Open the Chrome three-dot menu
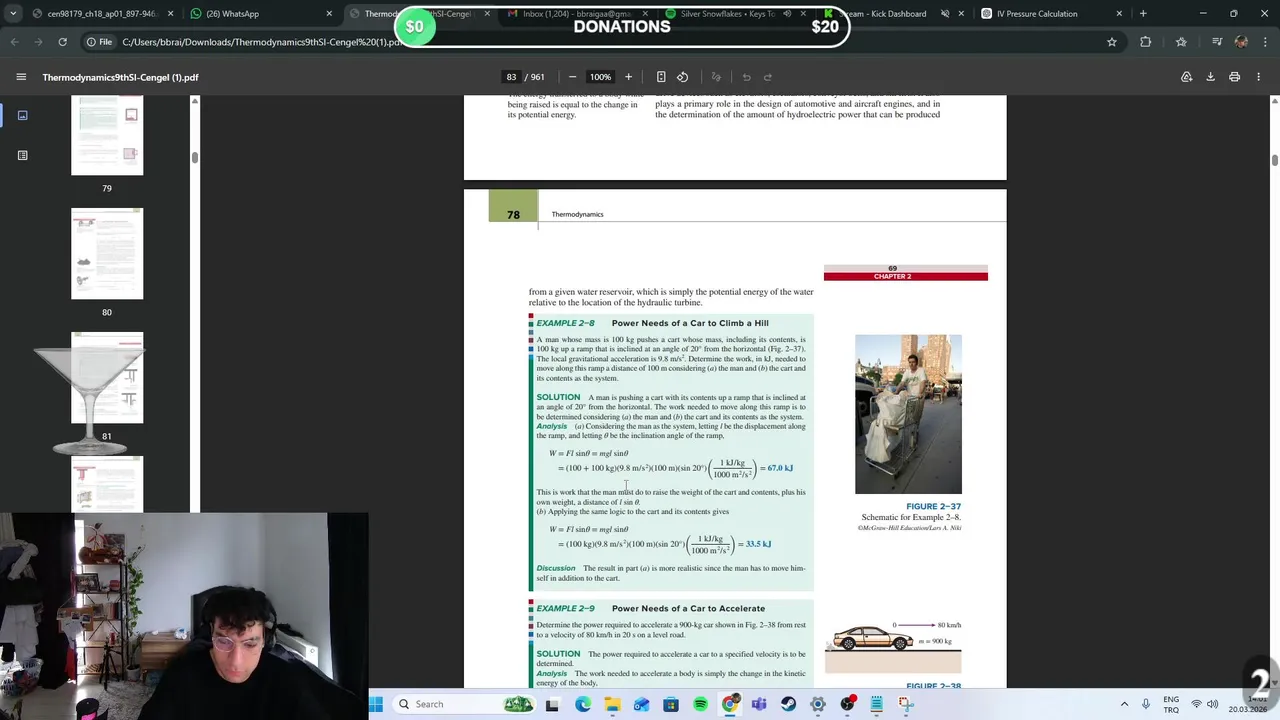This screenshot has width=1280, height=720. click(x=1263, y=42)
